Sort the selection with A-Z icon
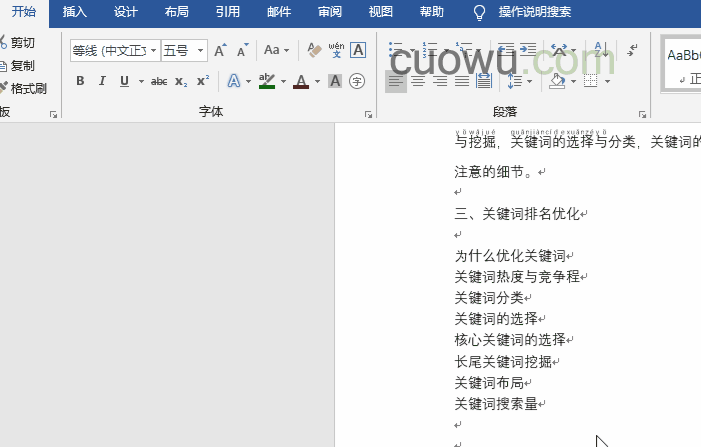Image resolution: width=701 pixels, height=447 pixels. (x=601, y=50)
